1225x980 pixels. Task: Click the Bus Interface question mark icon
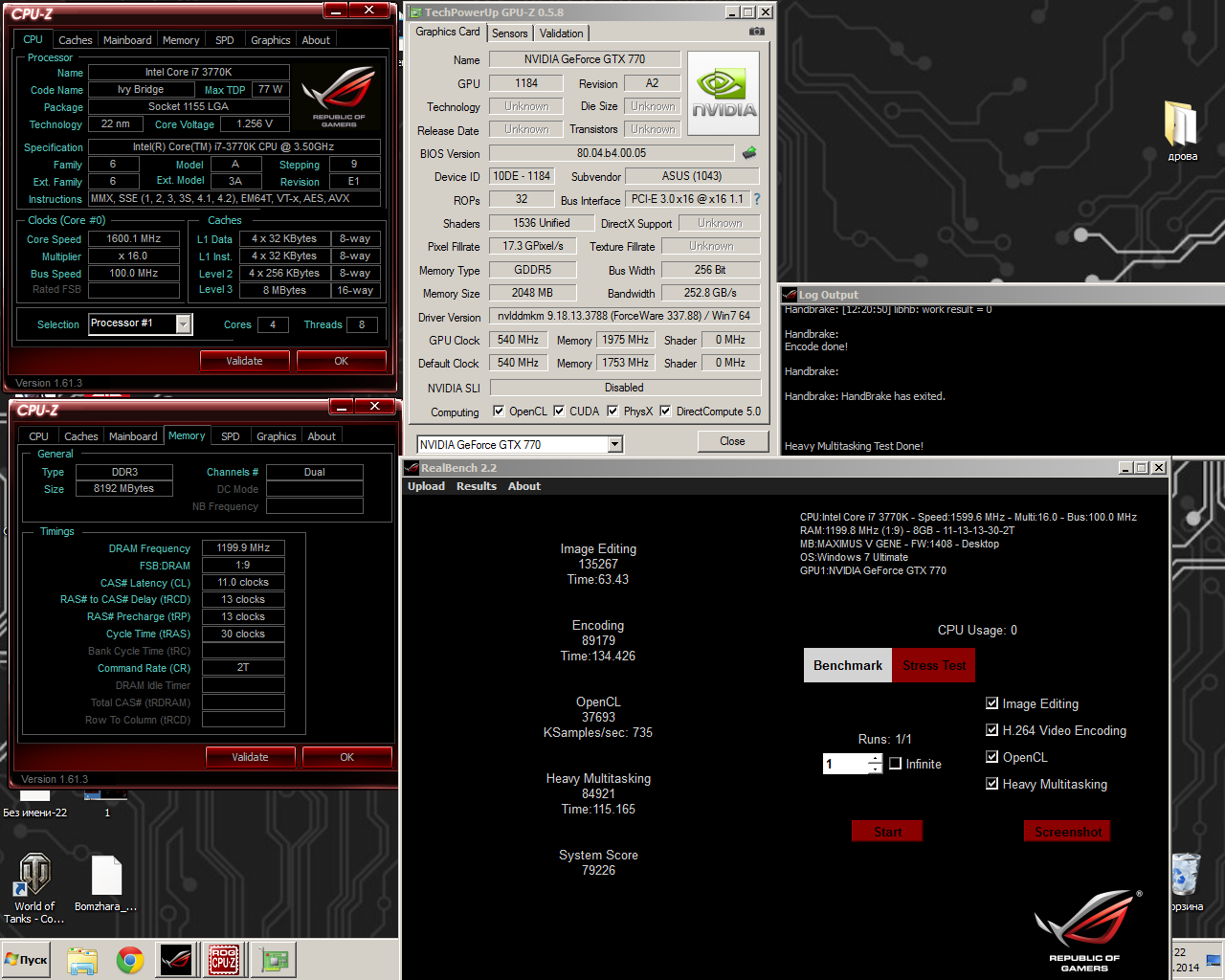[x=757, y=199]
